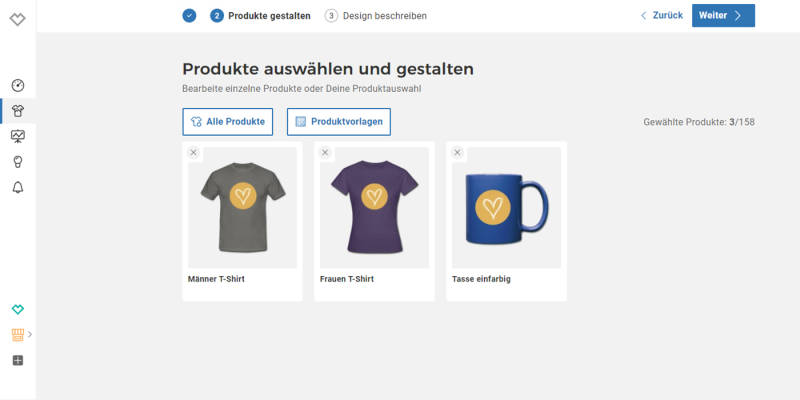The image size is (800, 400).
Task: Go back with the Zurück link
Action: point(662,16)
